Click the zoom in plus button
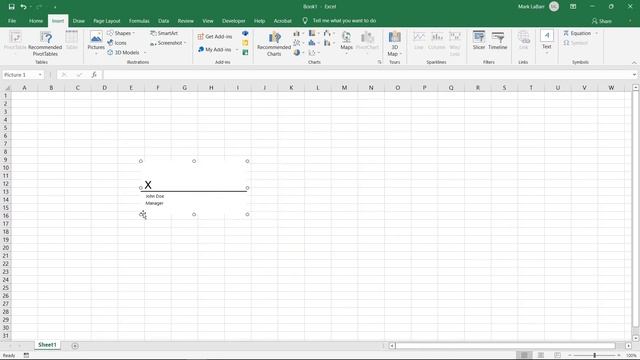Viewport: 640px width, 360px height. [x=619, y=355]
